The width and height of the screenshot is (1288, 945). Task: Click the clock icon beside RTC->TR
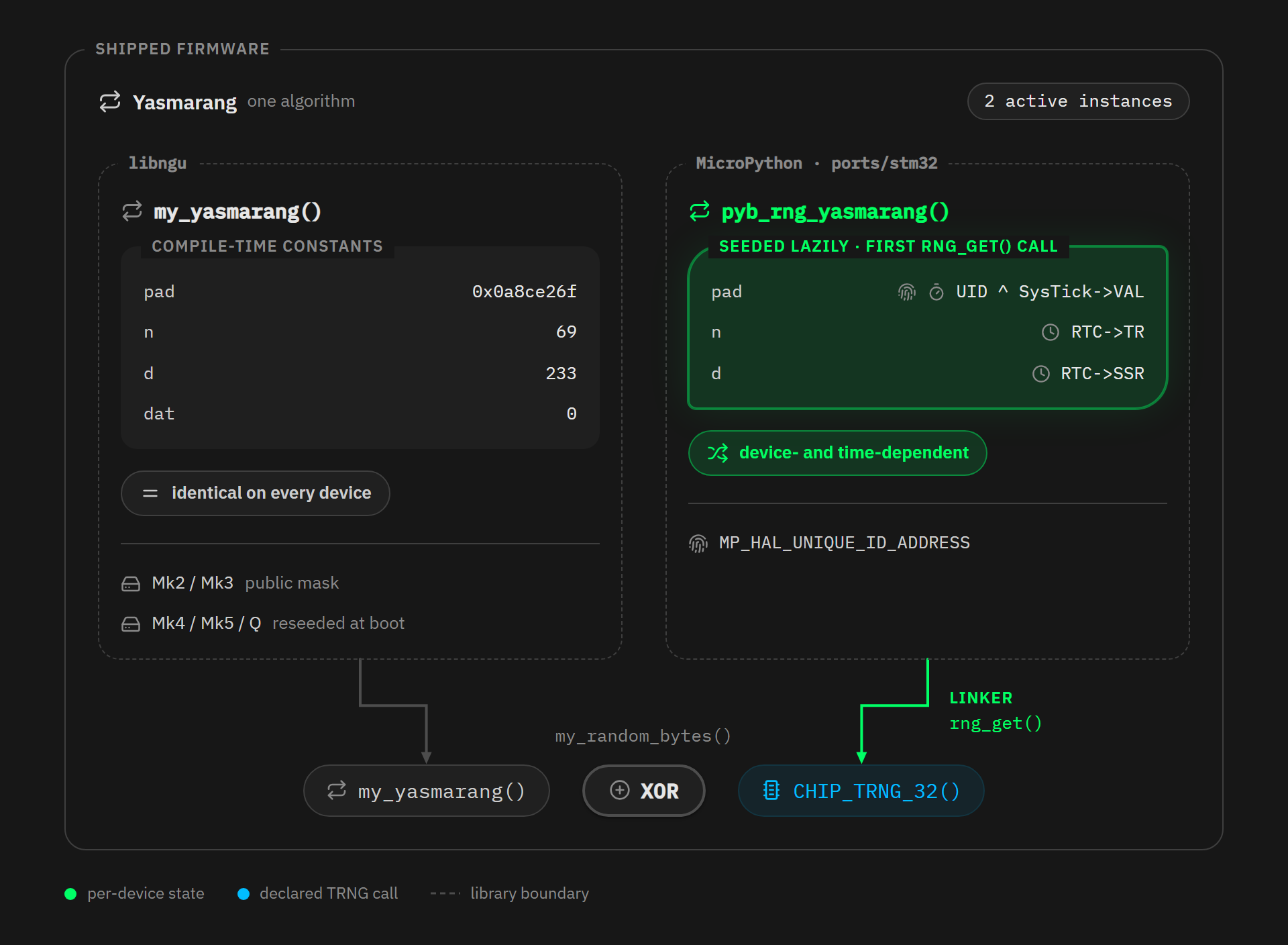pyautogui.click(x=1051, y=332)
